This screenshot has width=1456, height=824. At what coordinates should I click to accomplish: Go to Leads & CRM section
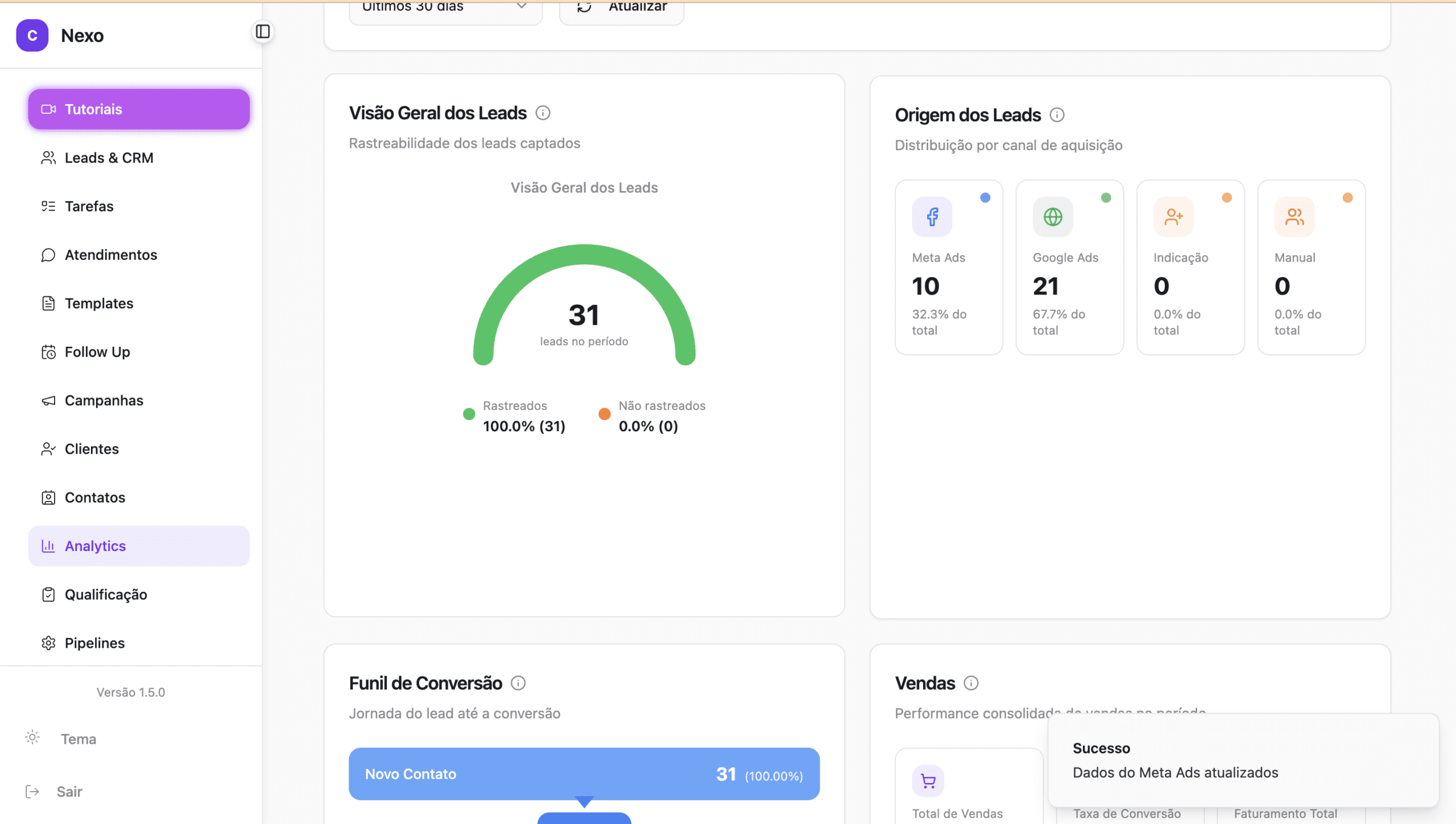[x=109, y=158]
